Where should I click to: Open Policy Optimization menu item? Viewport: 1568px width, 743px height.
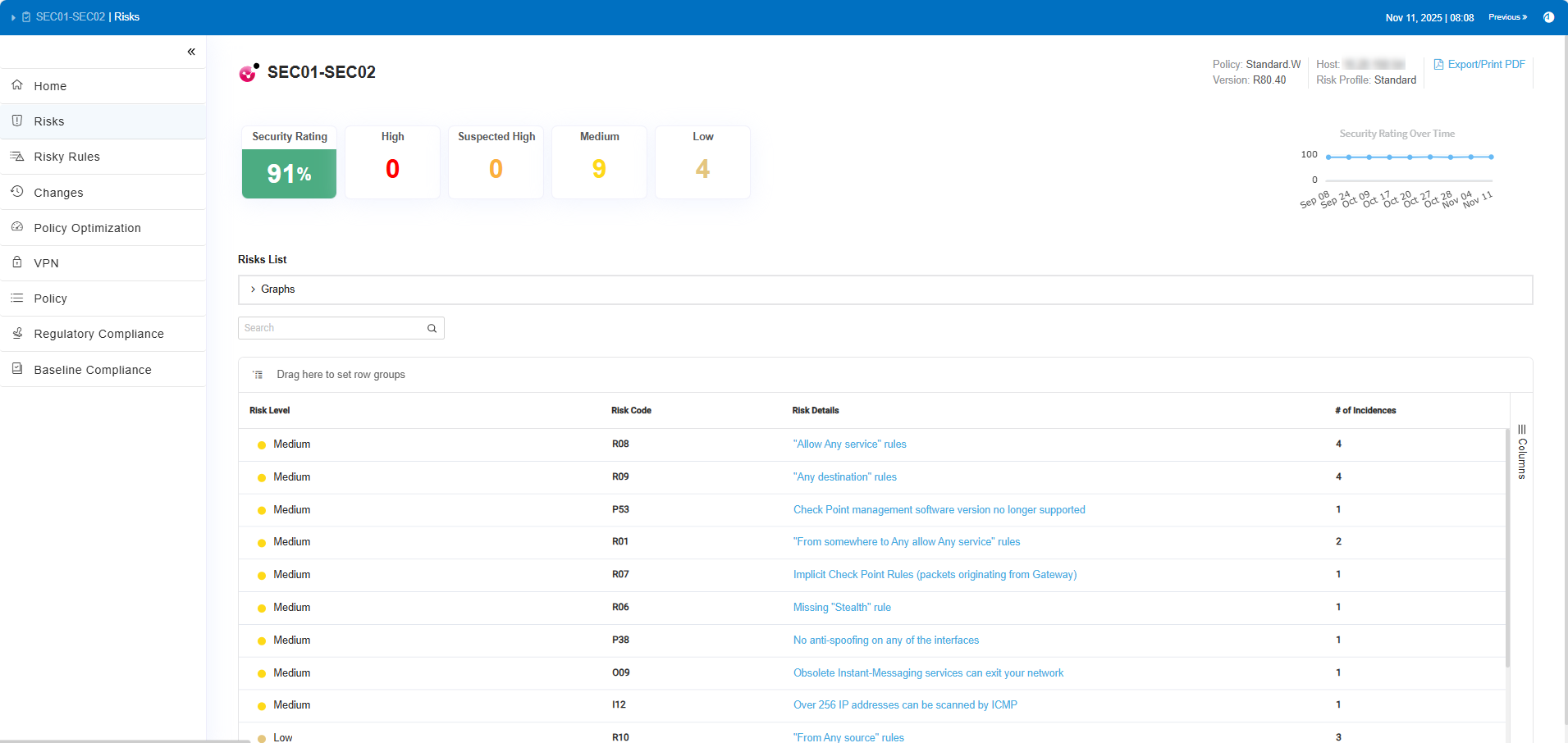click(x=87, y=228)
